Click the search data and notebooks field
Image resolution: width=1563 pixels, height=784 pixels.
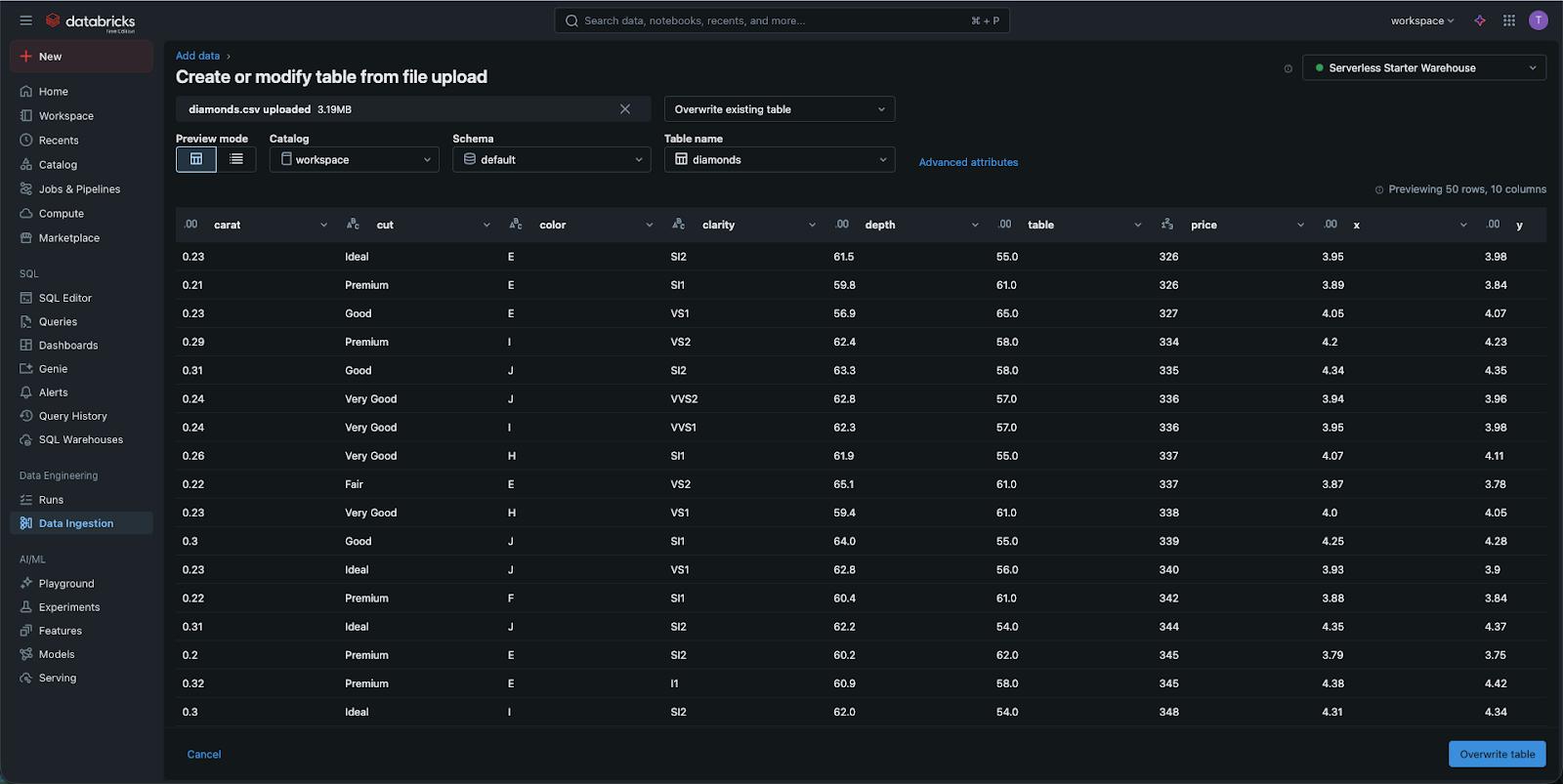(781, 21)
